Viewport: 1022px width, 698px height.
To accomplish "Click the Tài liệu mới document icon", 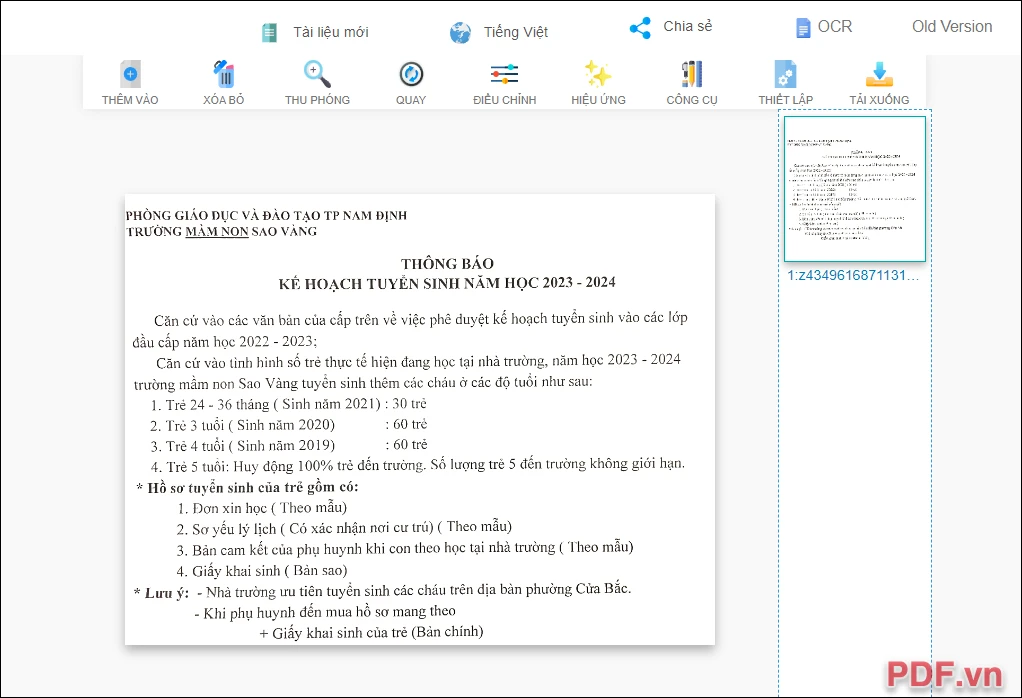I will [x=269, y=33].
